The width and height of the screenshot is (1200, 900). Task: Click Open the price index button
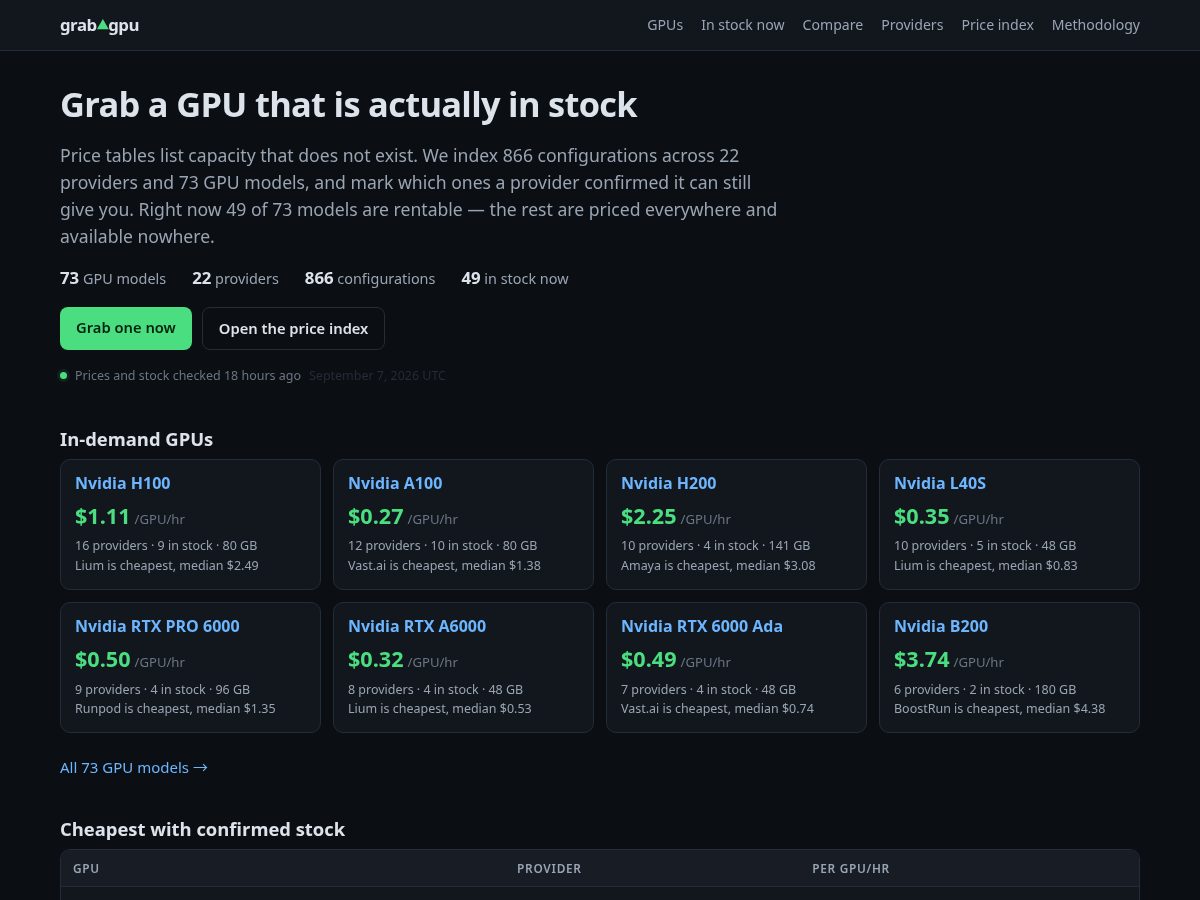coord(293,328)
